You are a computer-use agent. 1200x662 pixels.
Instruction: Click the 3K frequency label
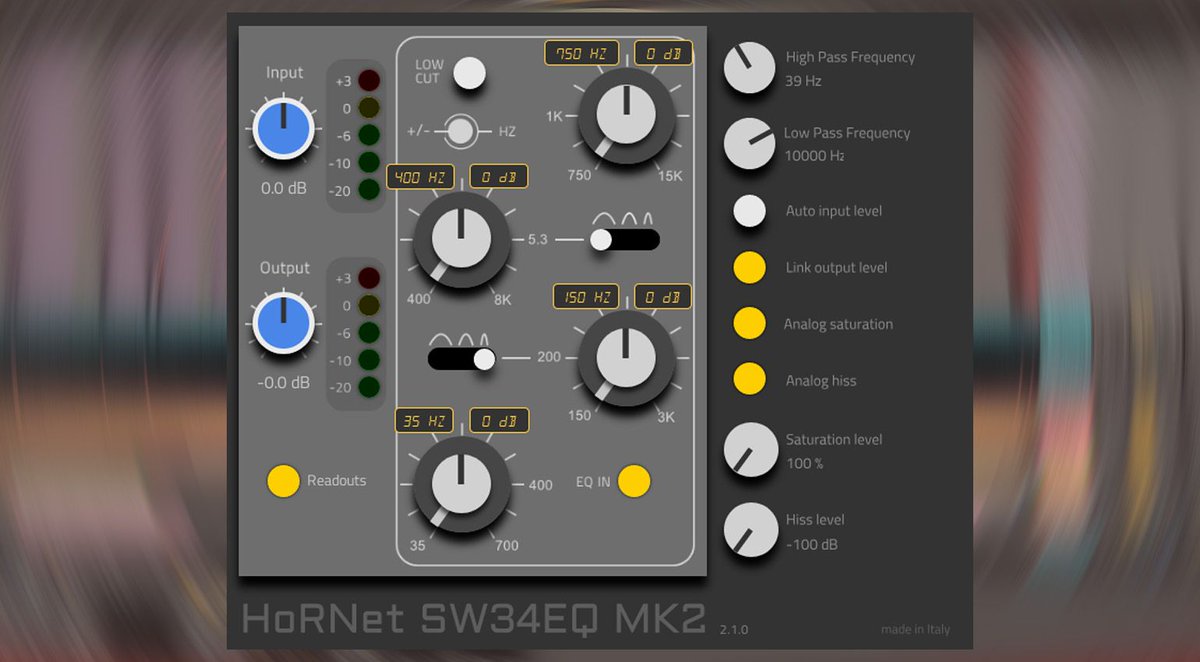[665, 417]
